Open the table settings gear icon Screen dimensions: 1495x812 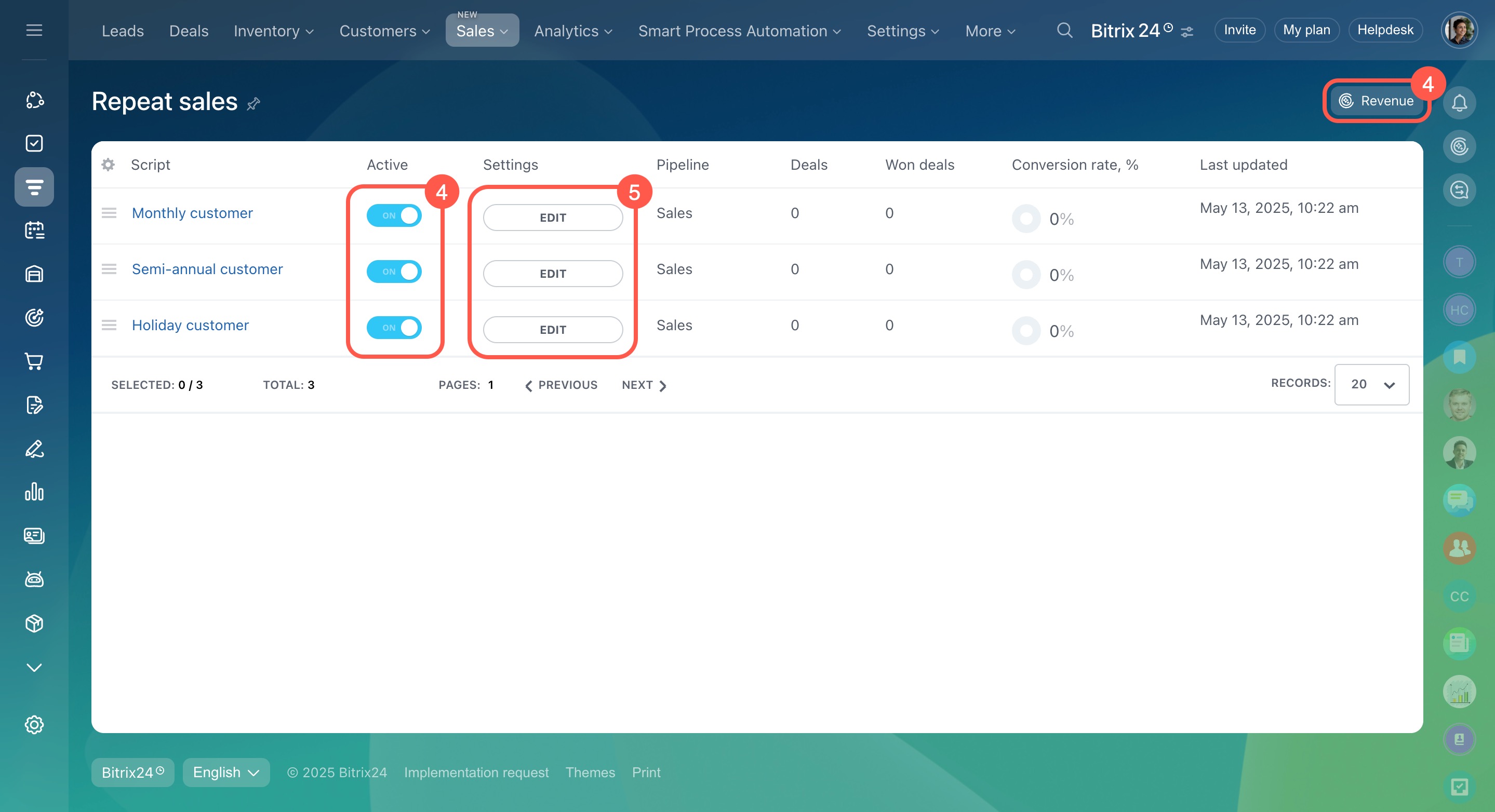pyautogui.click(x=108, y=165)
